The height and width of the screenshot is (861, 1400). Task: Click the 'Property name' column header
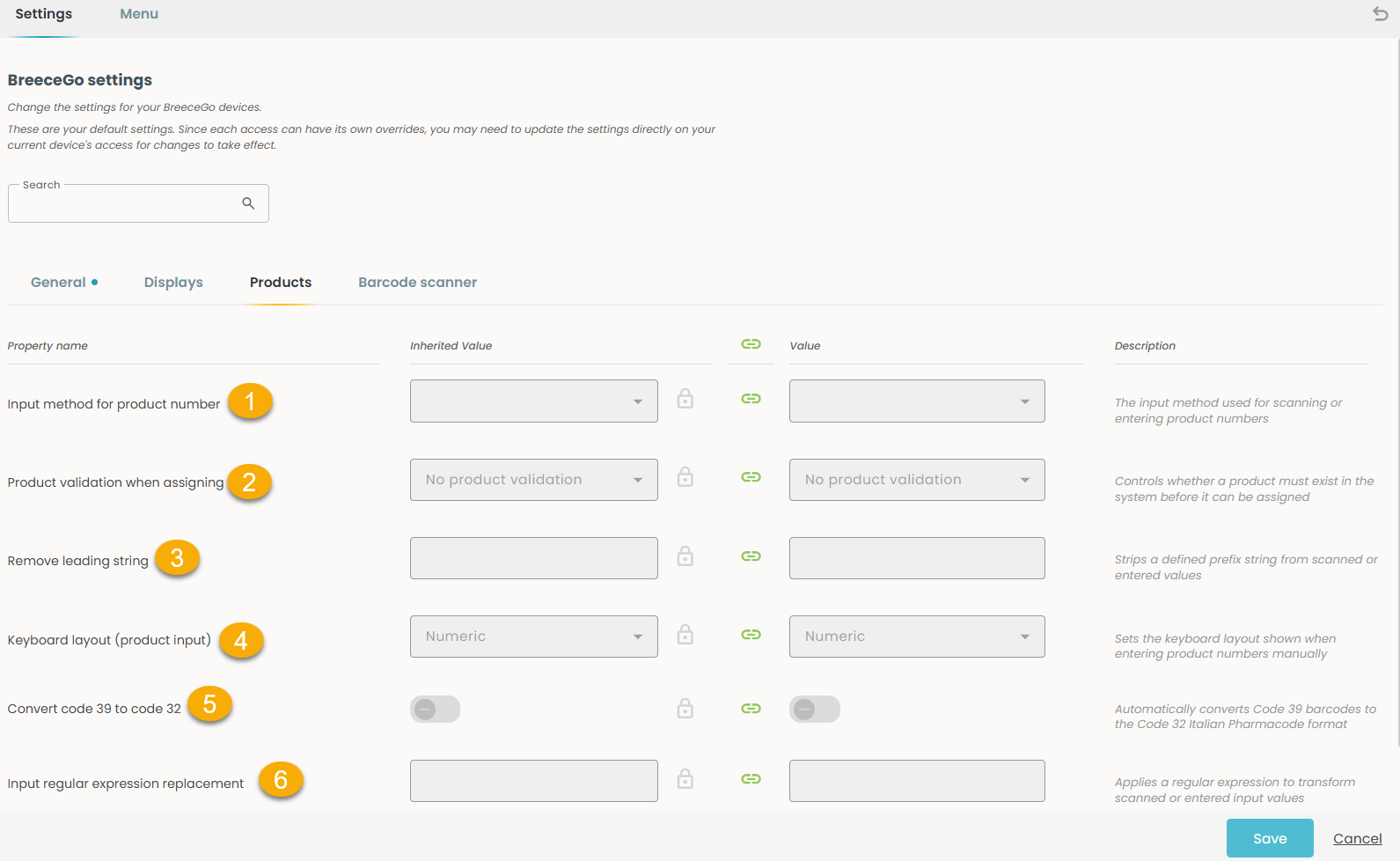48,346
